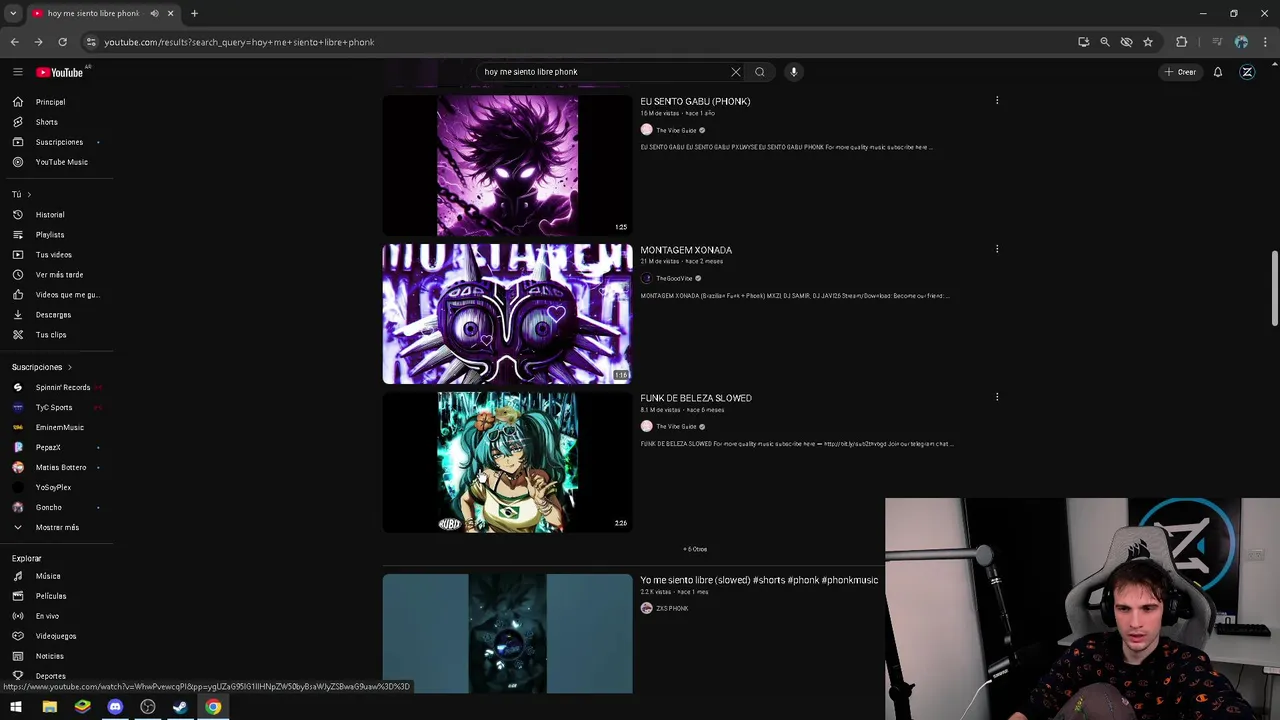Image resolution: width=1280 pixels, height=720 pixels.
Task: Open a new Chrome tab
Action: click(x=194, y=13)
